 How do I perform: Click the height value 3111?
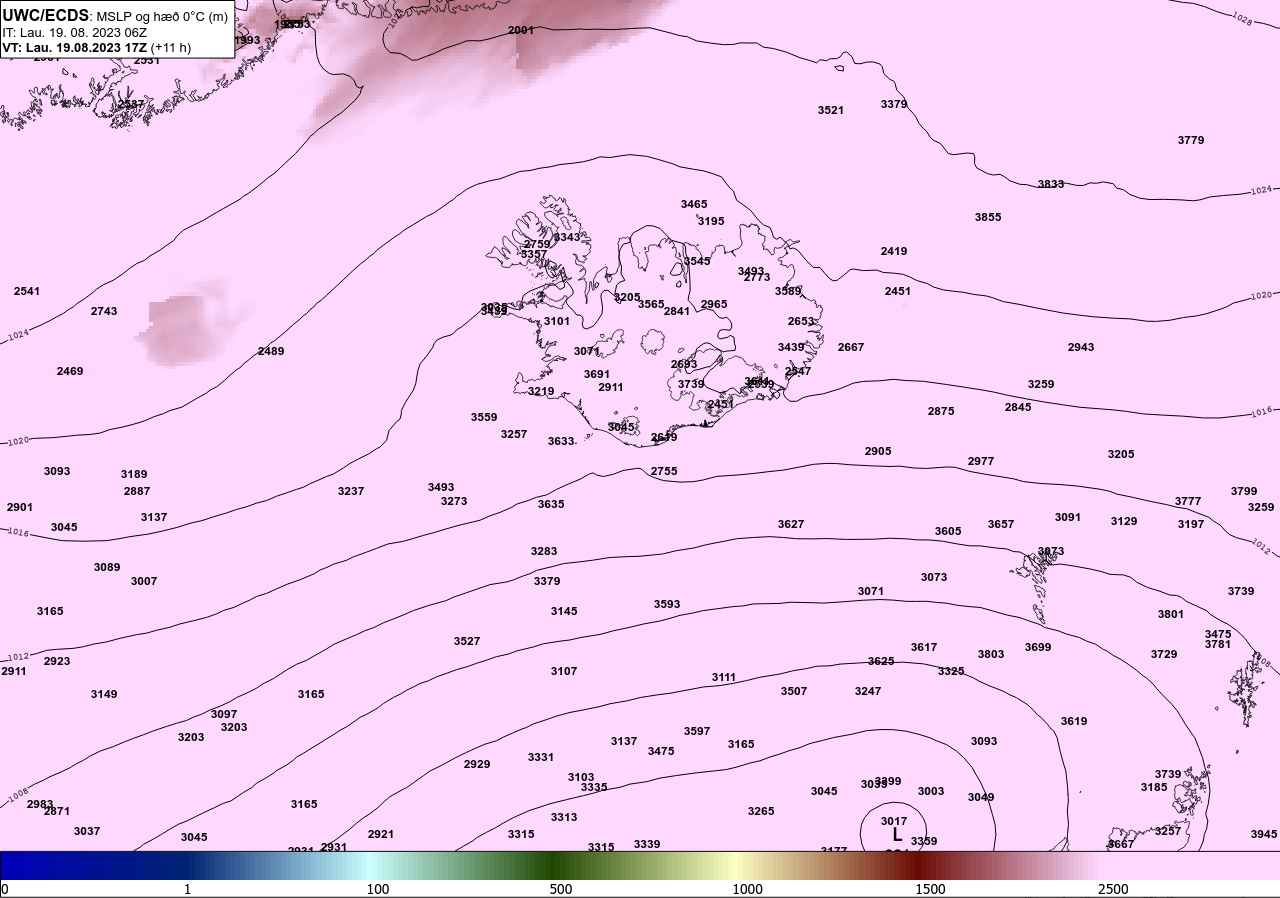724,677
